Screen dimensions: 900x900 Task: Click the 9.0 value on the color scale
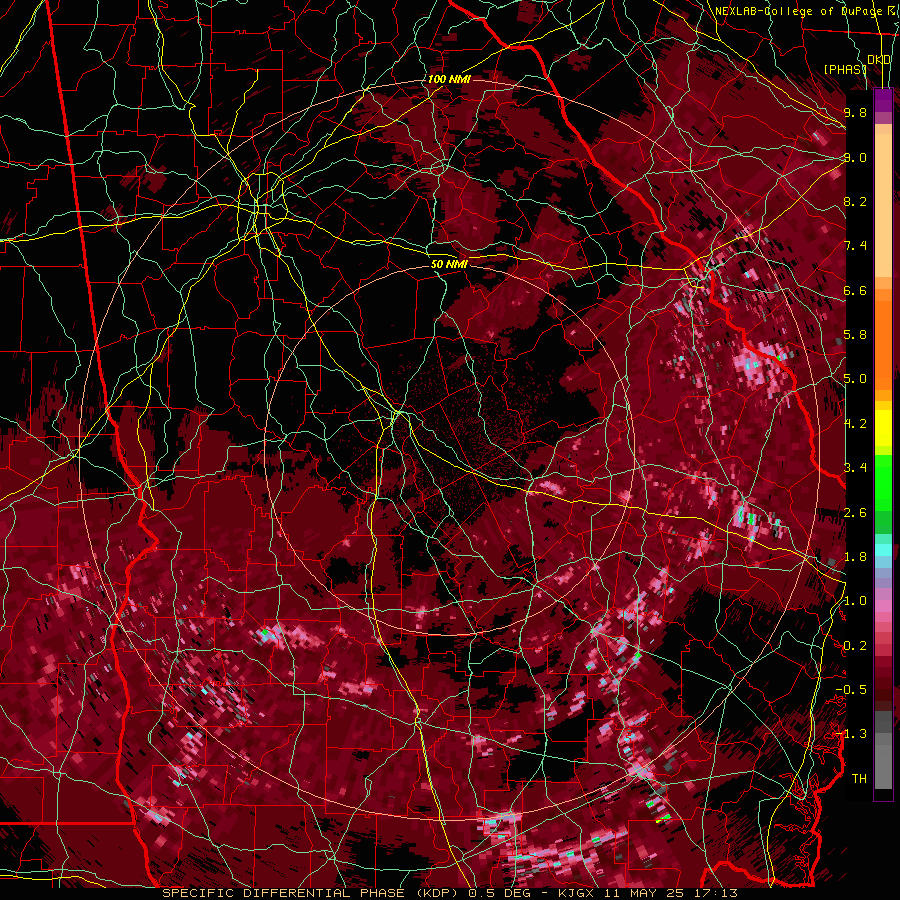855,157
